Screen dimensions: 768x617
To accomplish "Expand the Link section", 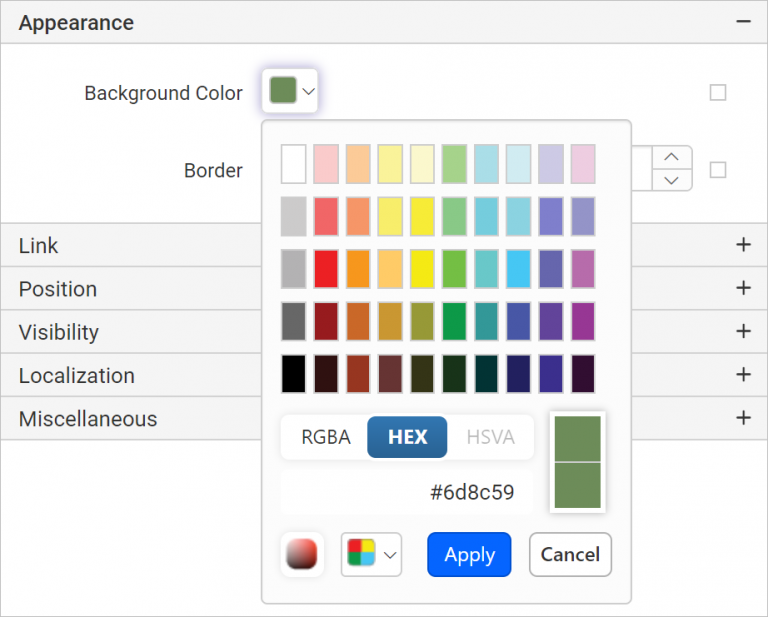I will [743, 245].
